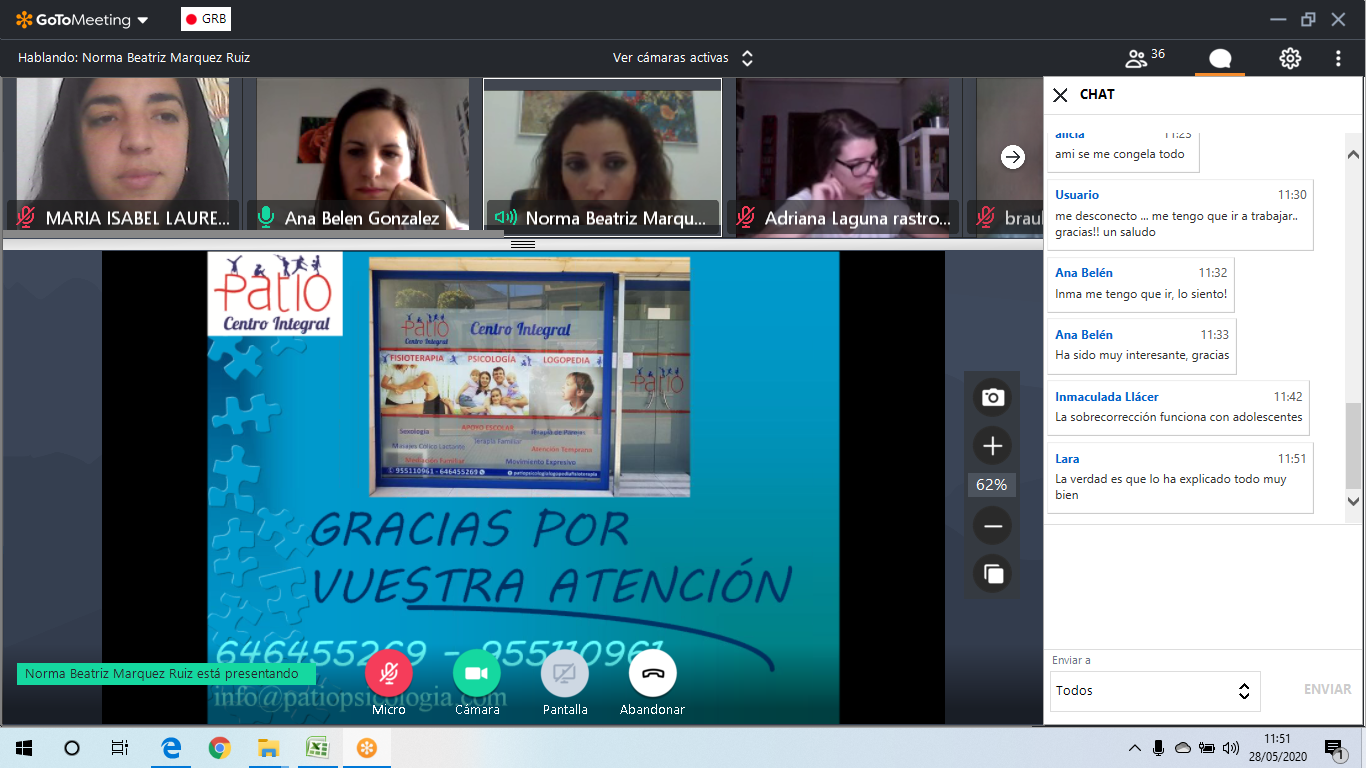Click the chat scrollbar thumb
The width and height of the screenshot is (1366, 768).
click(x=1353, y=447)
